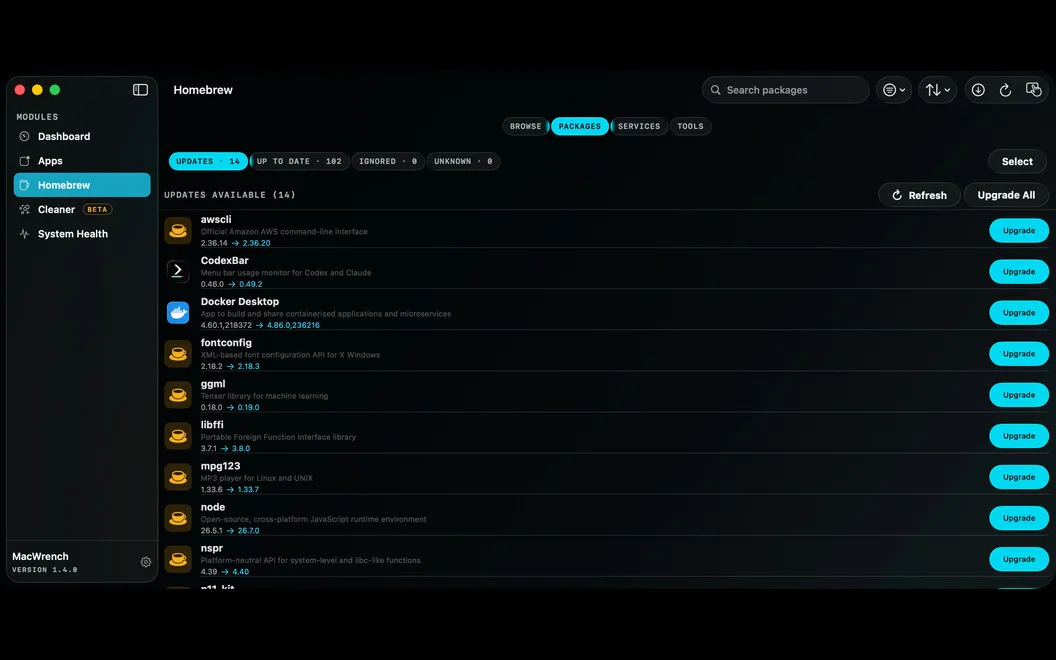Image resolution: width=1056 pixels, height=660 pixels.
Task: Click the libffi package name
Action: 211,425
